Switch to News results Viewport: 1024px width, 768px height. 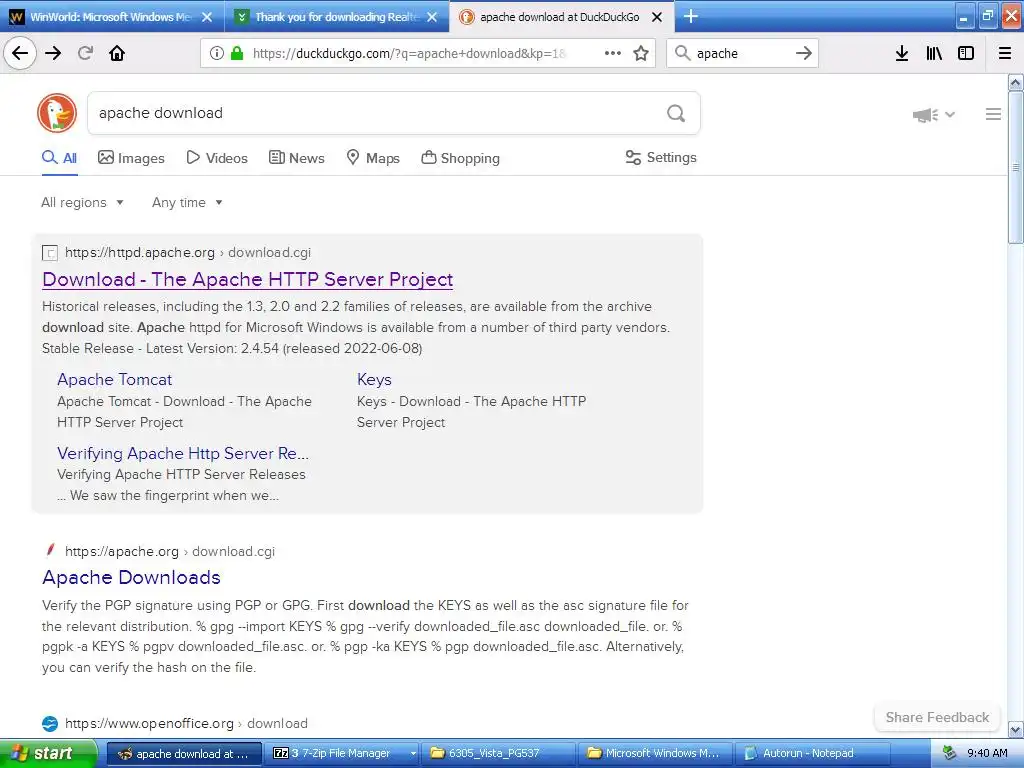pyautogui.click(x=296, y=158)
